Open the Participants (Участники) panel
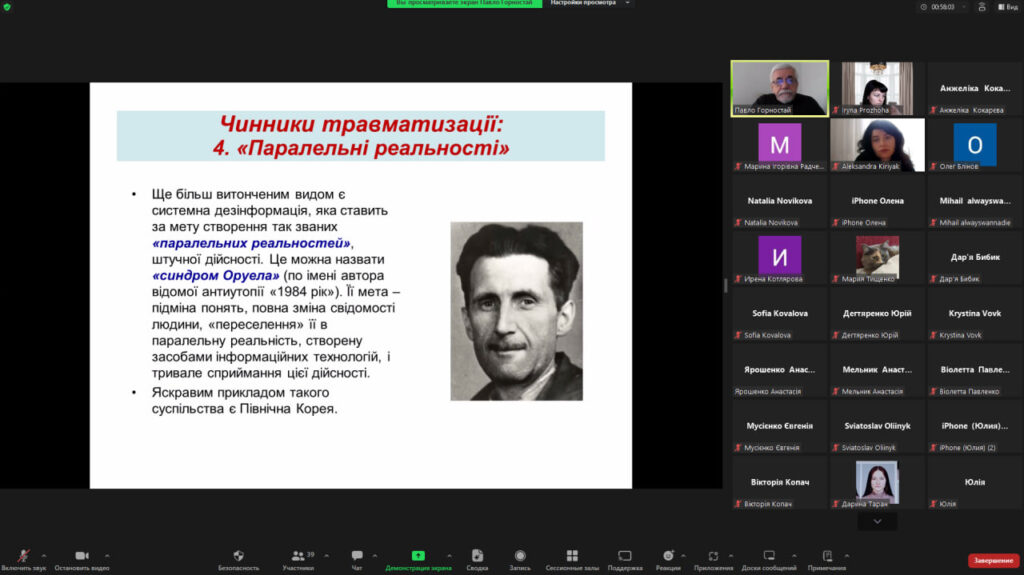 tap(297, 556)
